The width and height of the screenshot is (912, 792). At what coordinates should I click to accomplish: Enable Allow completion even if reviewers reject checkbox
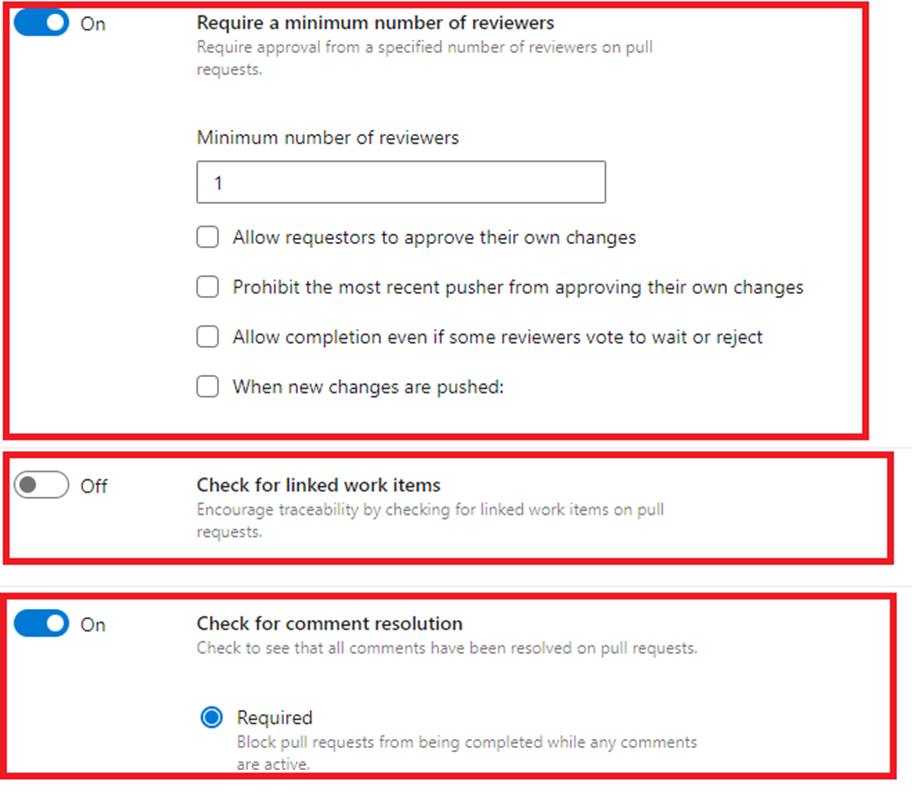point(208,337)
